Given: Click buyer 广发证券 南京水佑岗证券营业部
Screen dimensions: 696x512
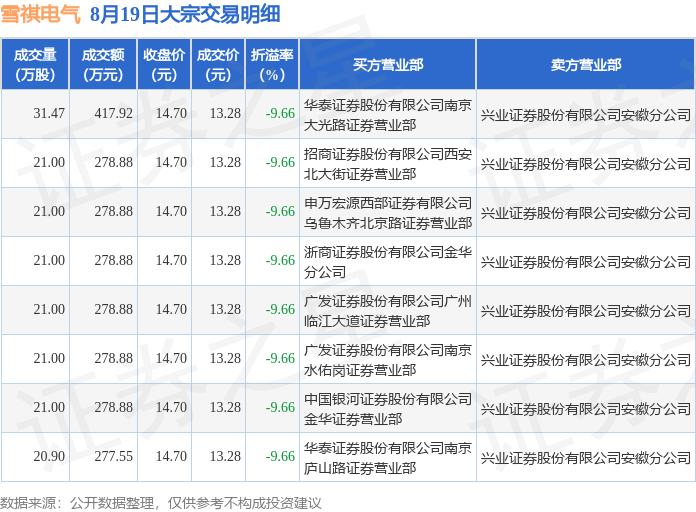Looking at the screenshot, I should click(388, 360).
